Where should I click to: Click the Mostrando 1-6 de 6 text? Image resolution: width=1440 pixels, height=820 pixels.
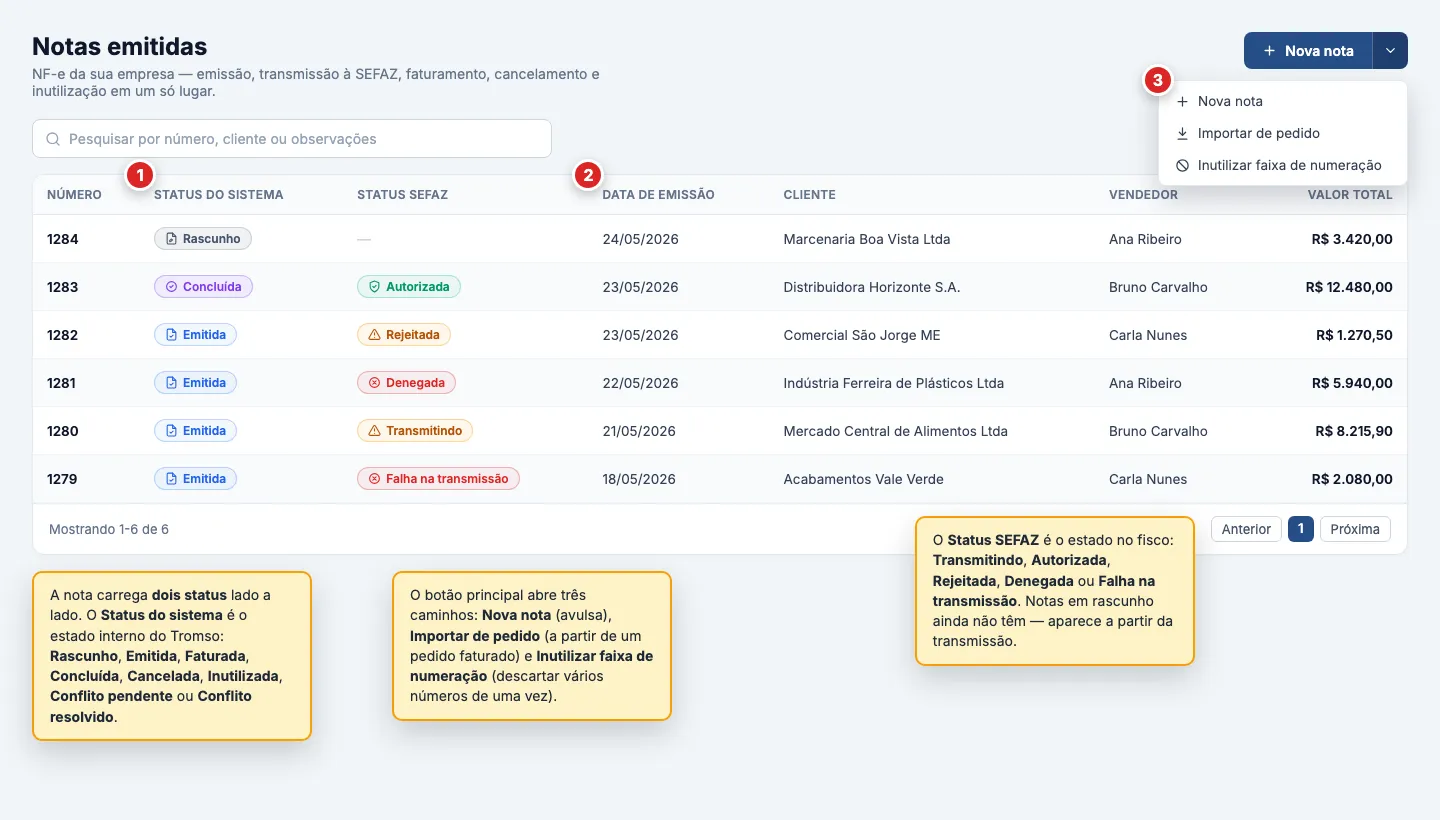[109, 529]
